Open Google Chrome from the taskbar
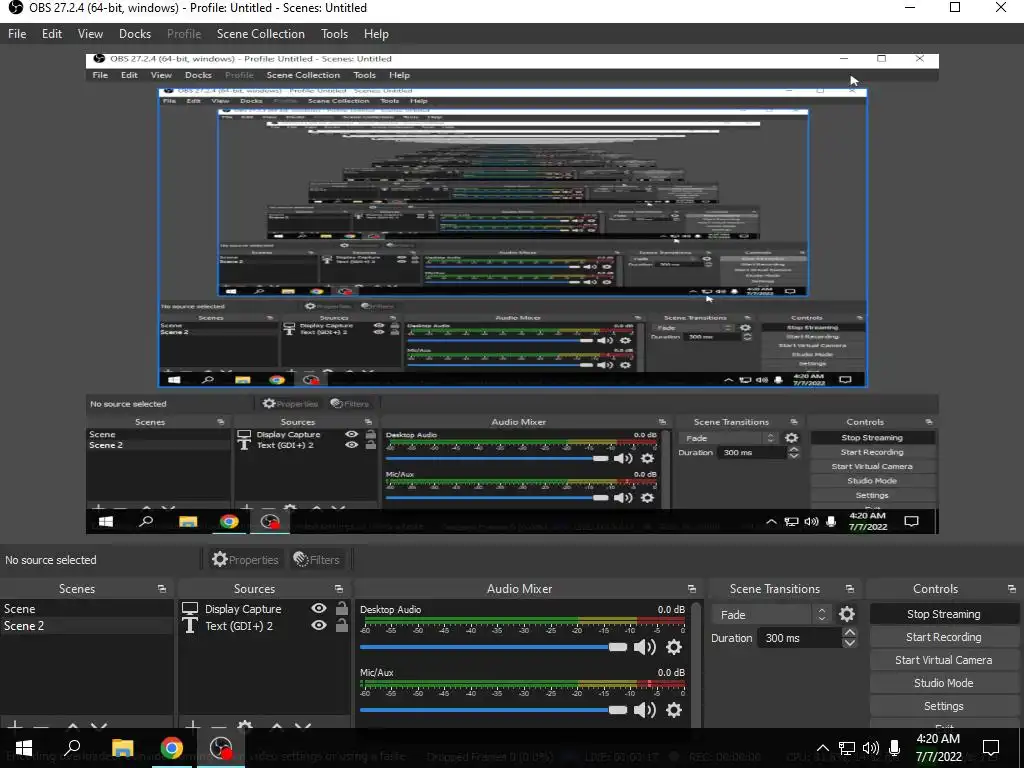Image resolution: width=1024 pixels, height=768 pixels. pos(172,748)
